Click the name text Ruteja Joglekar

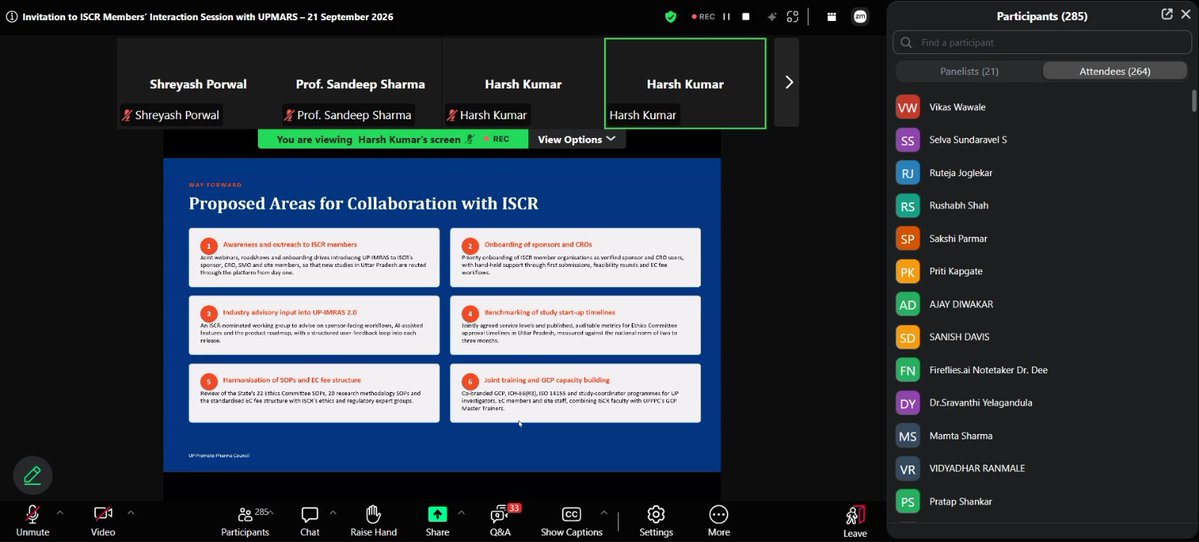click(960, 174)
